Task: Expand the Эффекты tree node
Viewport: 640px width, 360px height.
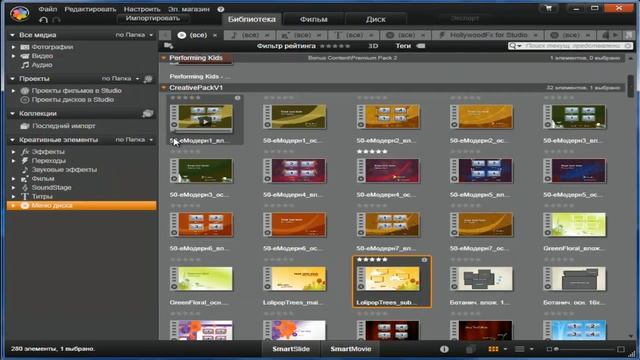Action: 13,152
